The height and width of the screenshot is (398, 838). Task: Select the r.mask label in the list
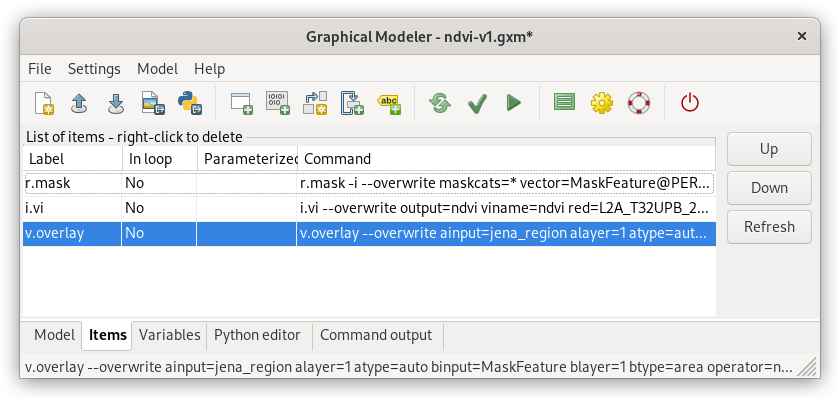48,183
